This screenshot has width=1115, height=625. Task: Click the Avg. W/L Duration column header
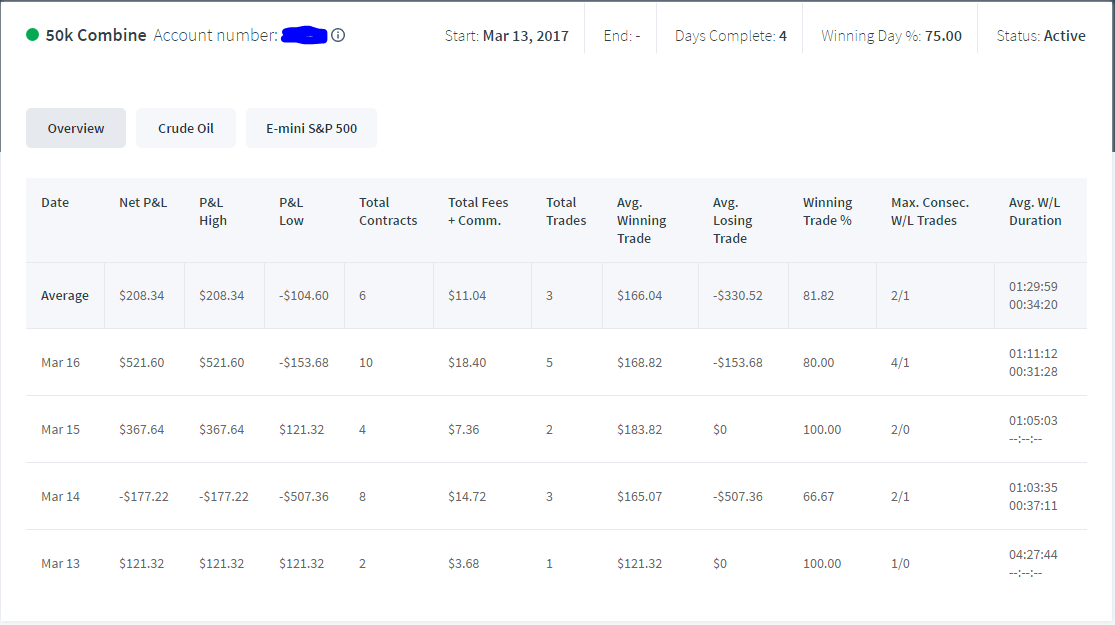click(x=1035, y=211)
